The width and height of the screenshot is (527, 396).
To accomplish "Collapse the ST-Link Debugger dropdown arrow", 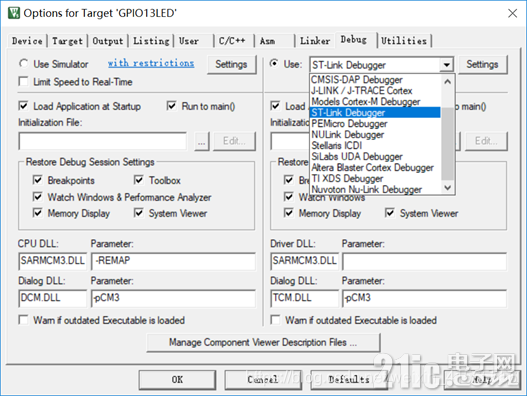I will pyautogui.click(x=447, y=65).
